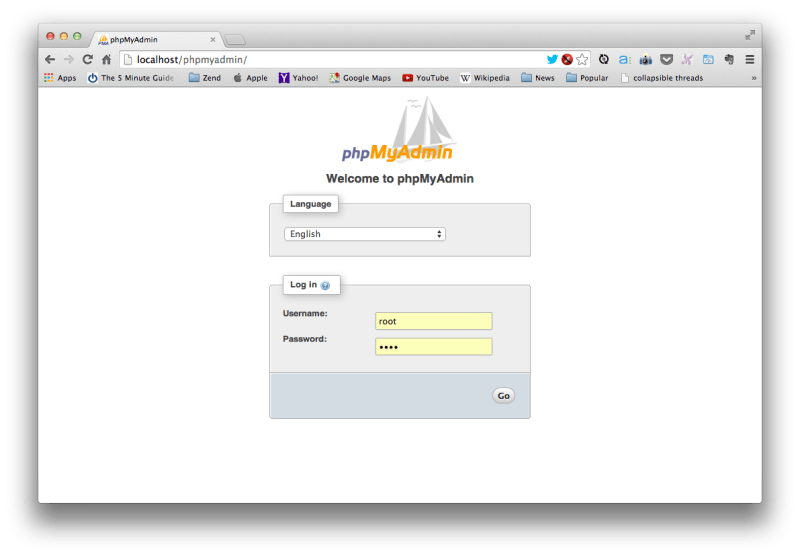The height and width of the screenshot is (556, 800).
Task: Go back with the browser back arrow
Action: [50, 60]
